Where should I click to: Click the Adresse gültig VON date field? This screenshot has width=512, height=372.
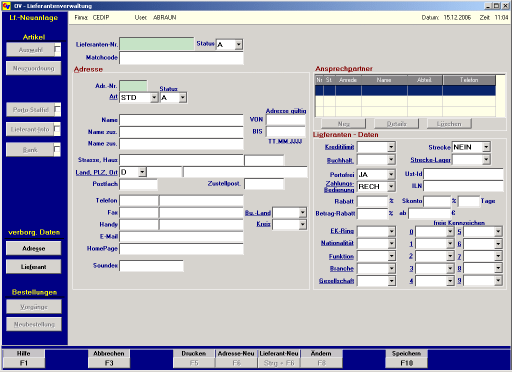click(x=286, y=120)
